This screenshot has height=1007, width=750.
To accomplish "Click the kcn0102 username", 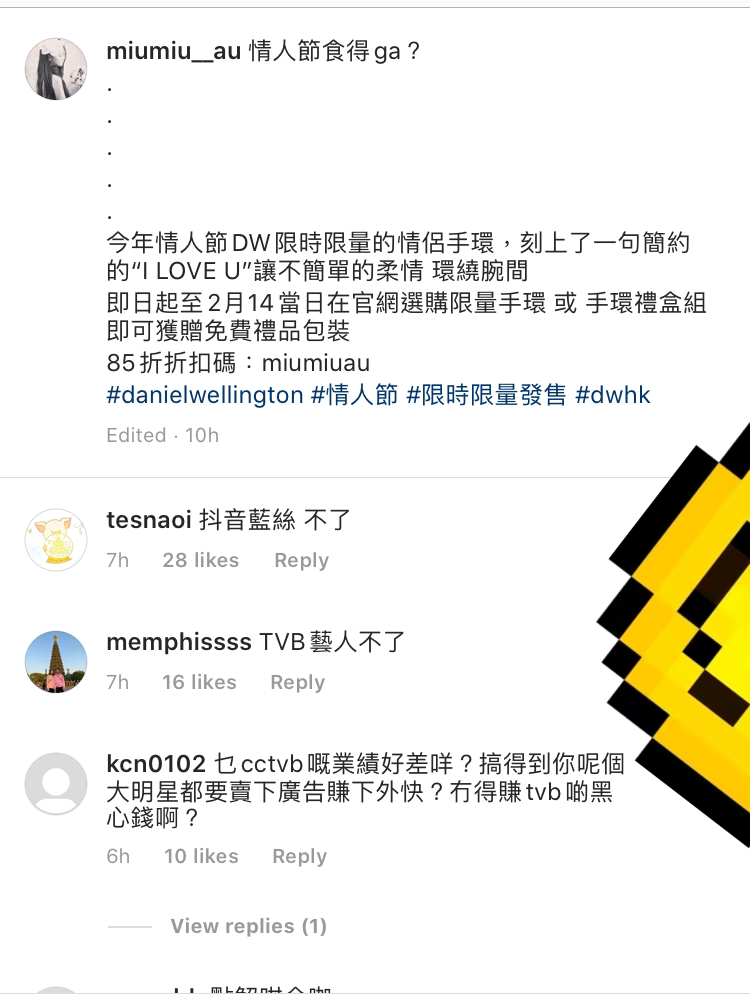I will [x=156, y=764].
